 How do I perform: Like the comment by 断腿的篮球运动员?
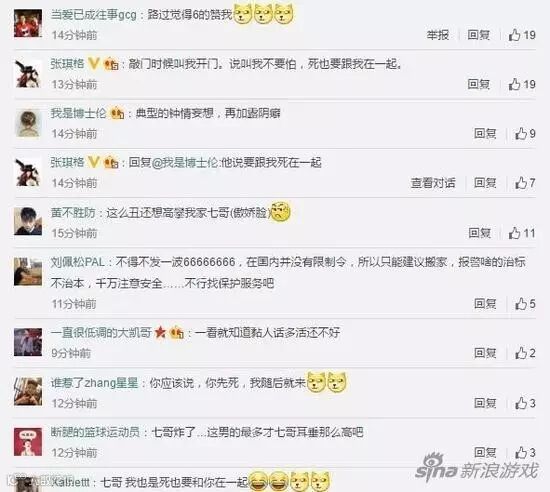pos(525,452)
